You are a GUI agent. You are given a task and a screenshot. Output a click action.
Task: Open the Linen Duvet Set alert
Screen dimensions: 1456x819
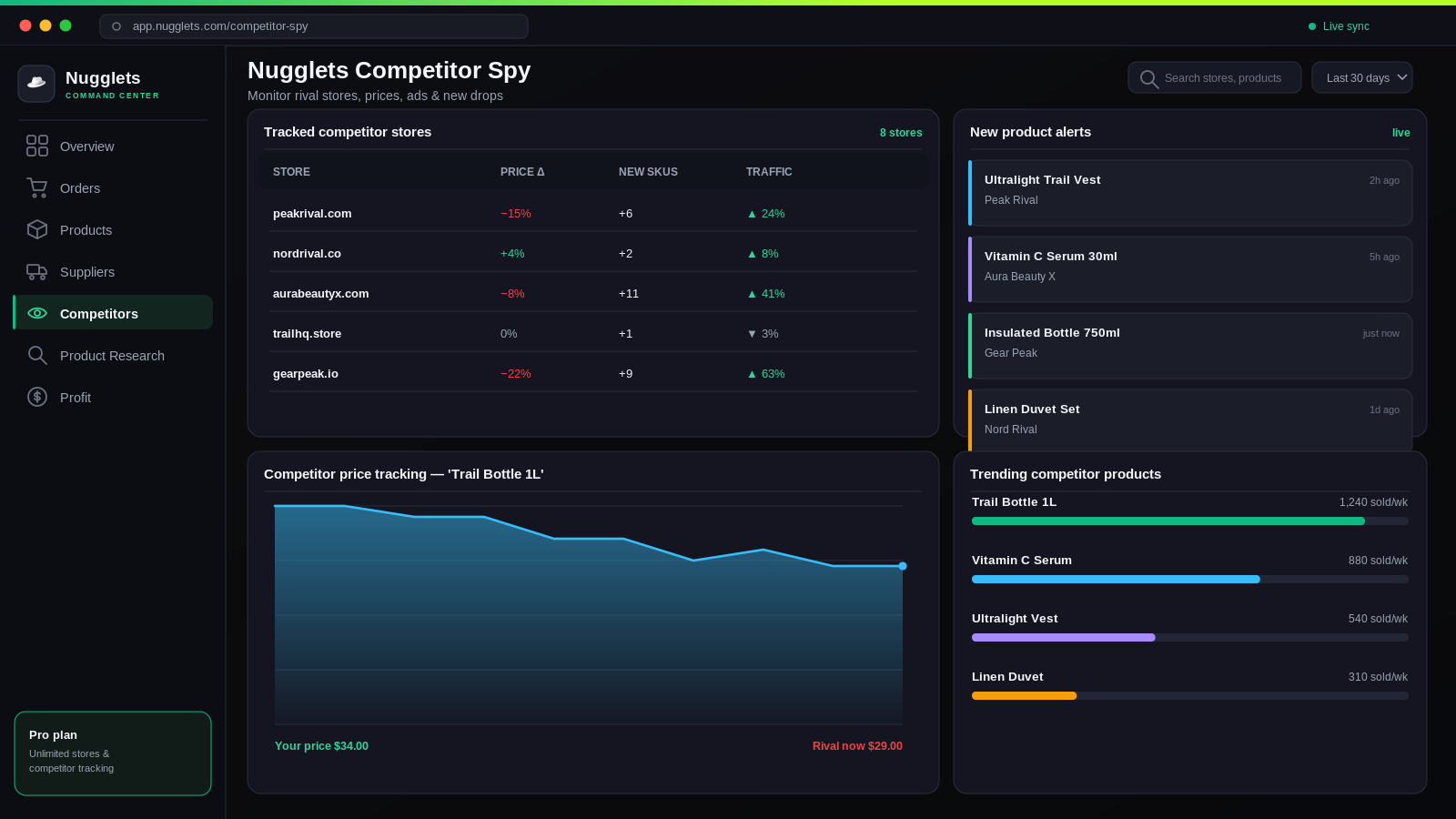(x=1190, y=420)
